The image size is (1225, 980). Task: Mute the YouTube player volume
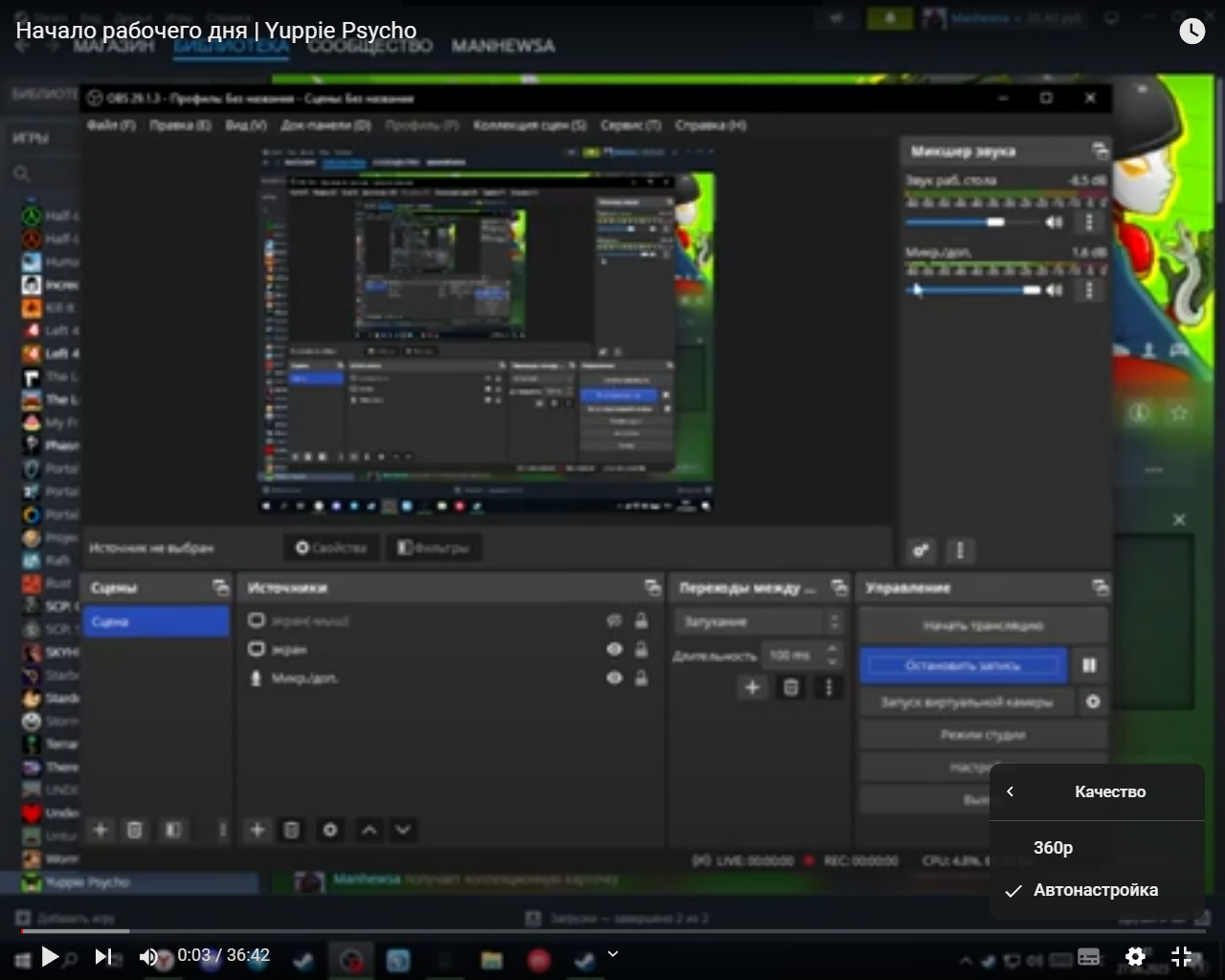(x=148, y=956)
